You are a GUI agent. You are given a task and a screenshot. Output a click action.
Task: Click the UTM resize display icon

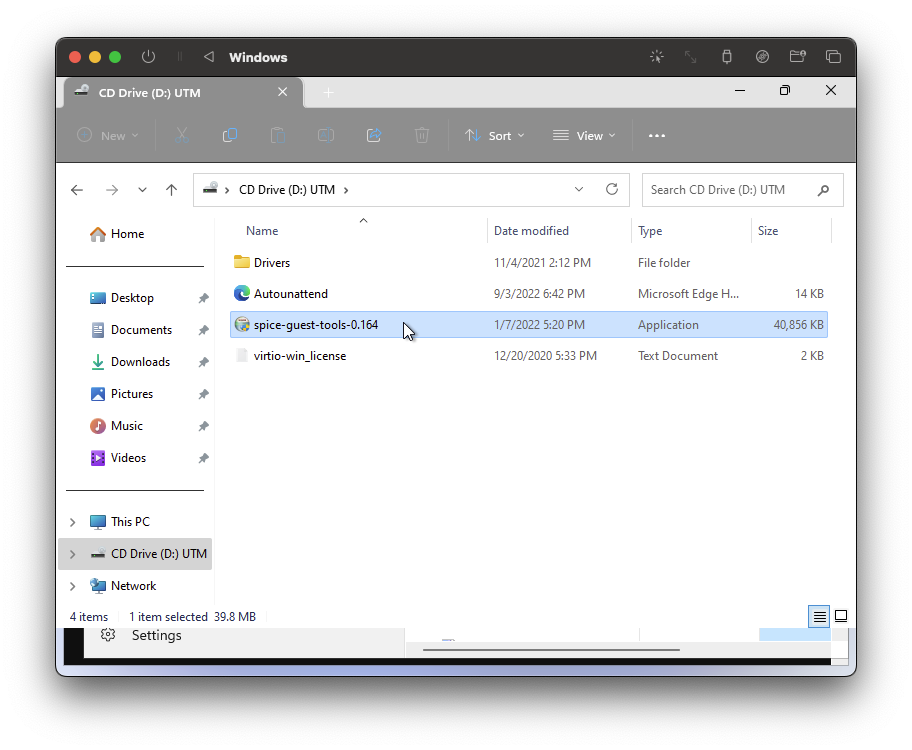(690, 56)
